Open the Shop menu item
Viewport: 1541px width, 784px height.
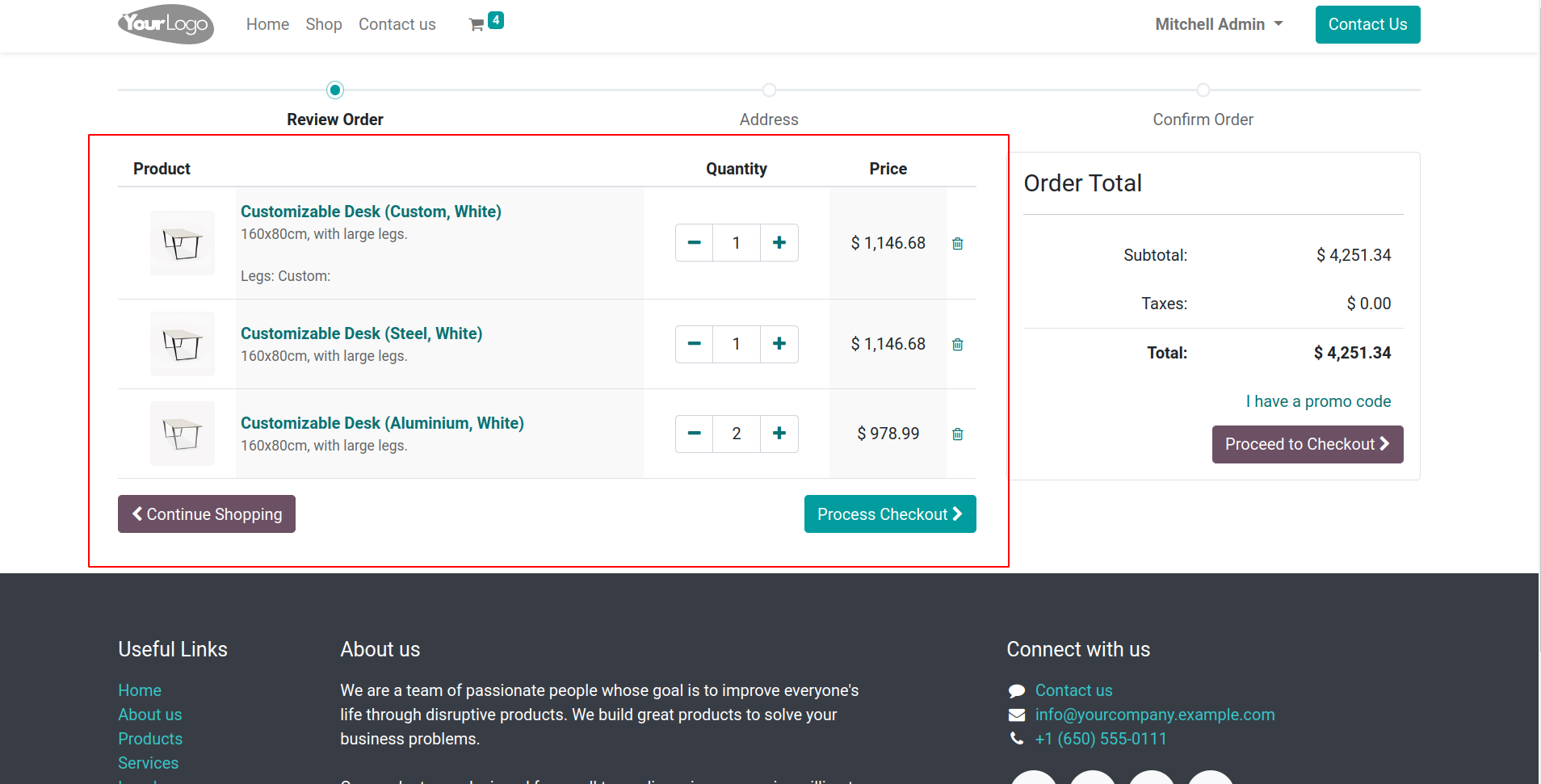click(x=323, y=24)
